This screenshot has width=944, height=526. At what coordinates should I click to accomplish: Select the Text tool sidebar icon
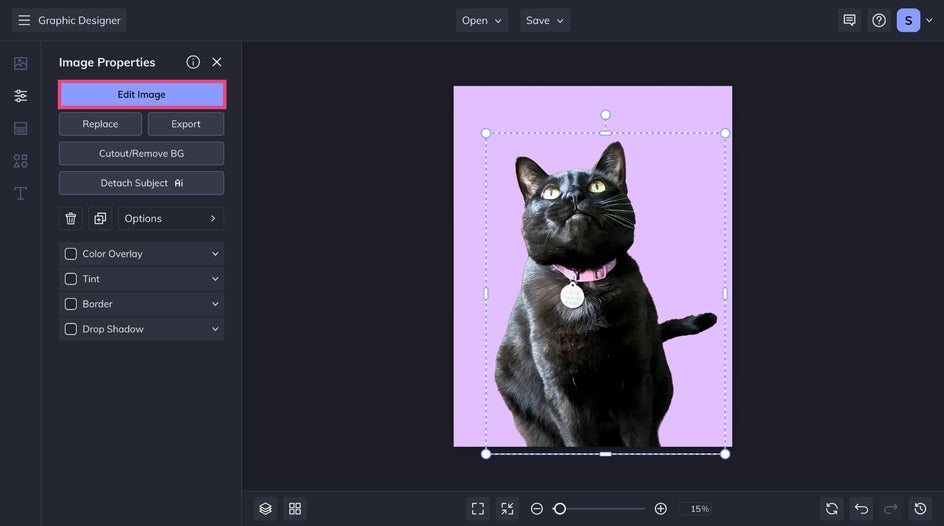pyautogui.click(x=20, y=193)
